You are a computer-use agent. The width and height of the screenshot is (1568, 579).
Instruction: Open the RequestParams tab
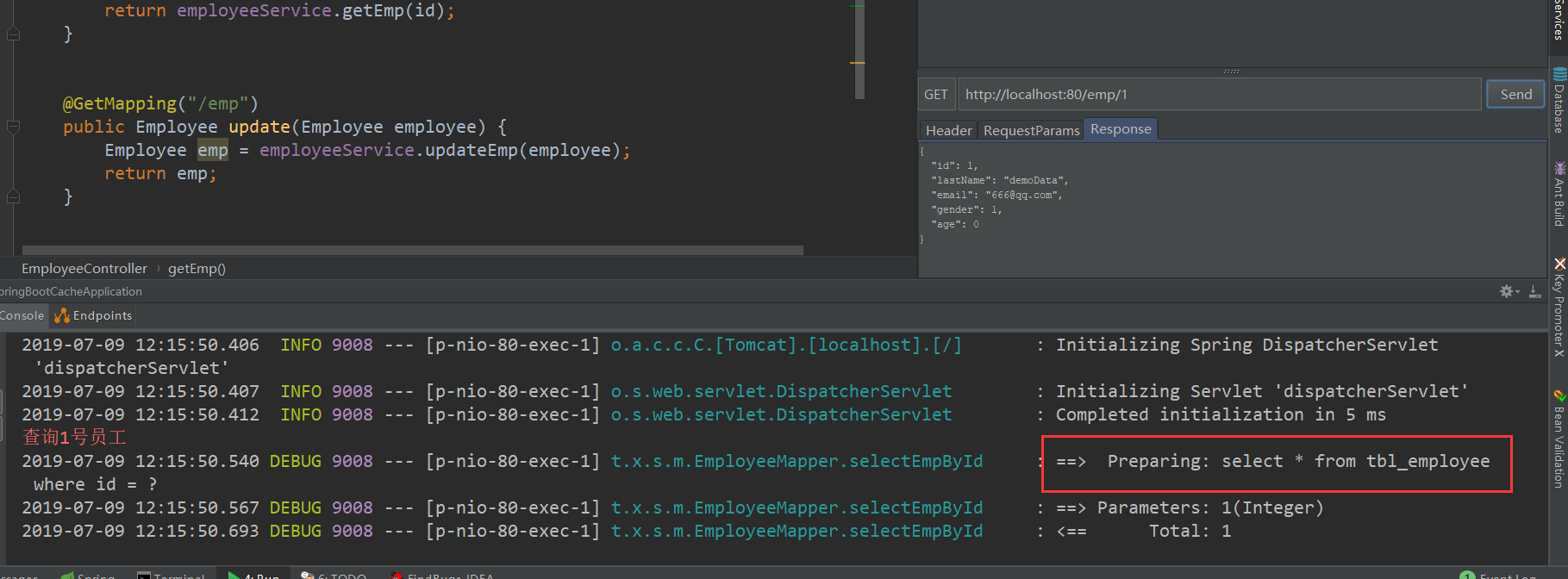1031,130
